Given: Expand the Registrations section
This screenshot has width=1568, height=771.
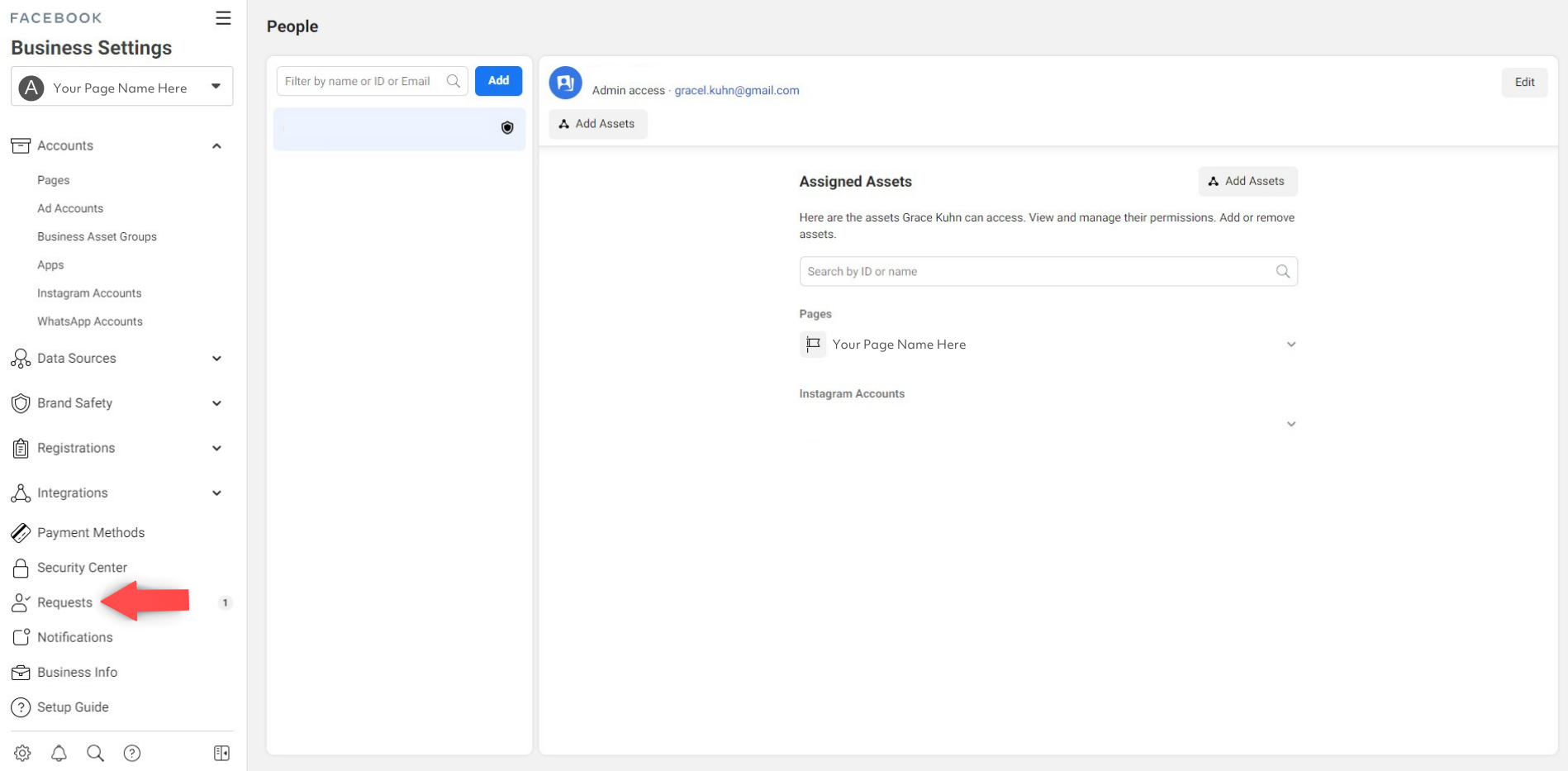Looking at the screenshot, I should click(216, 448).
